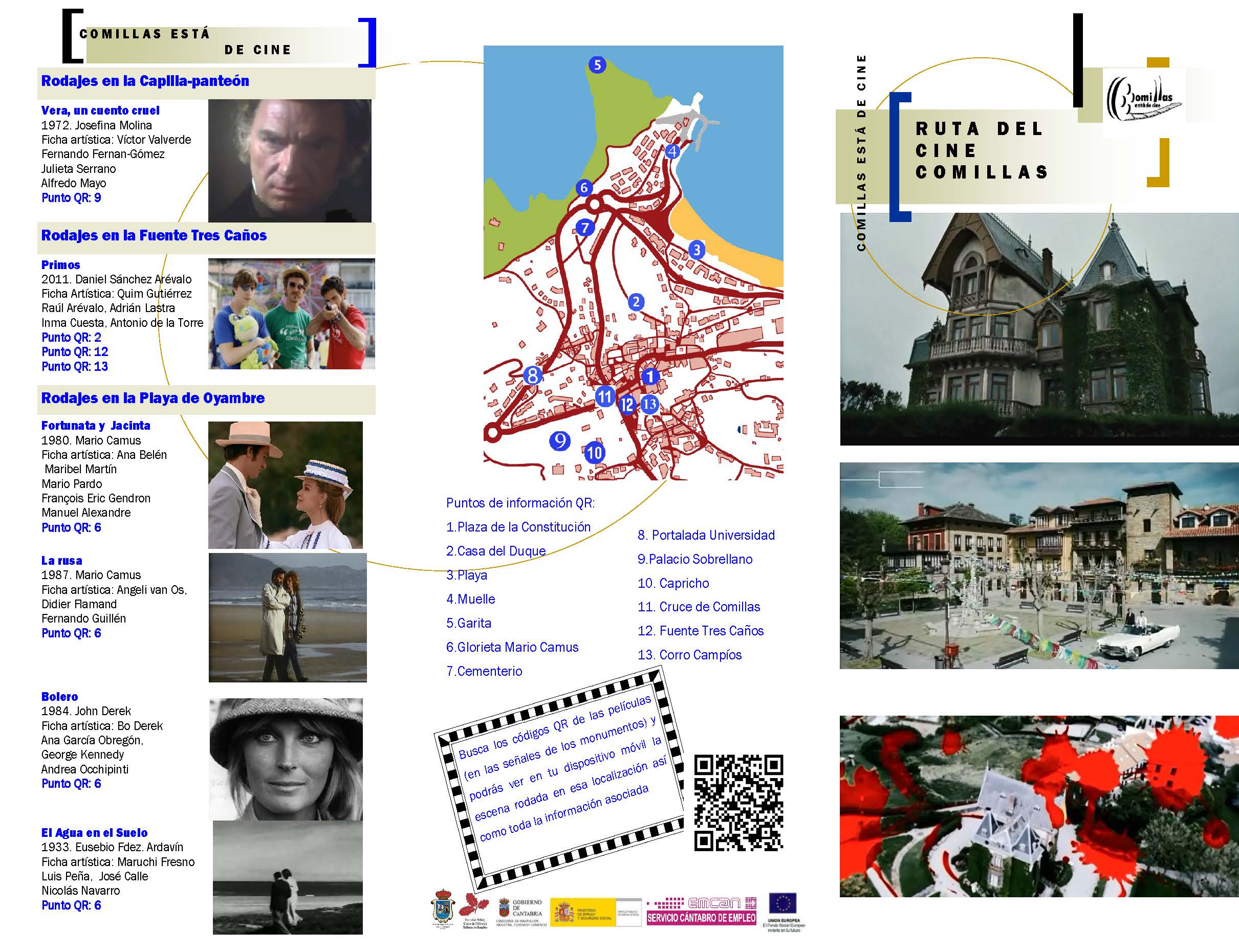Click map marker number 2

636,301
